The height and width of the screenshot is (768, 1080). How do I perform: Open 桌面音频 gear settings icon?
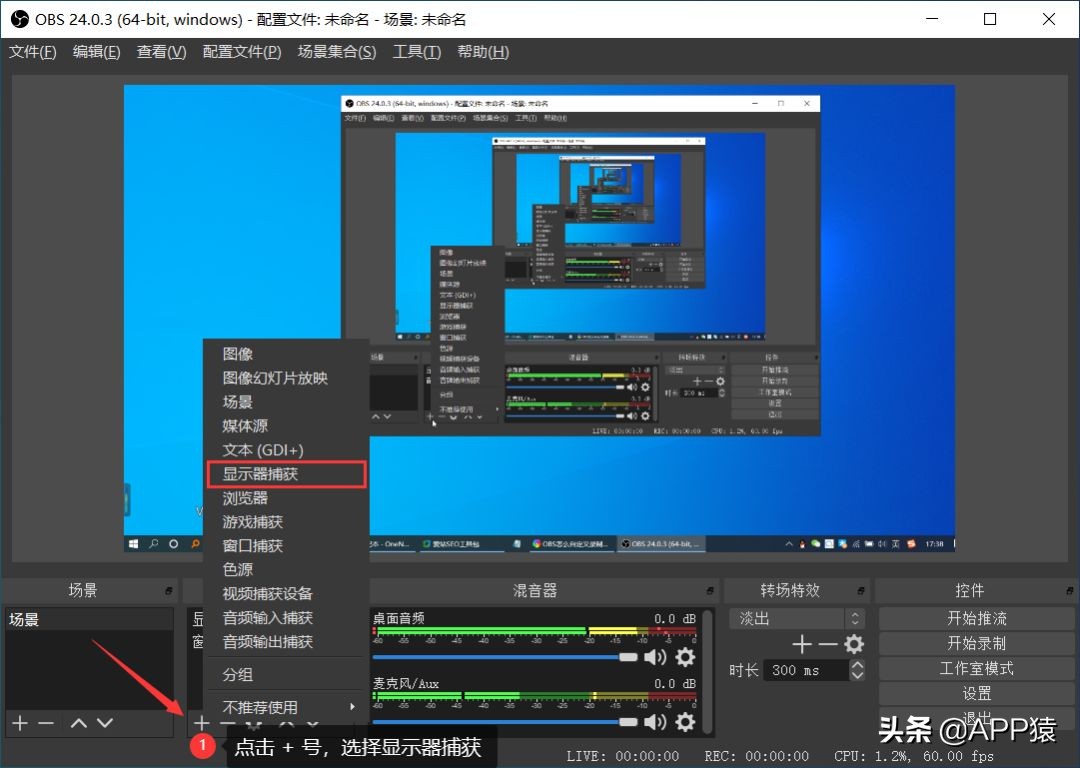tap(685, 657)
